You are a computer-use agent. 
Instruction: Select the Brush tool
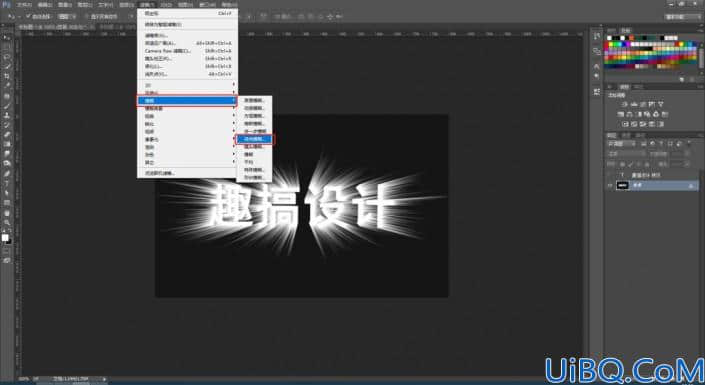coord(7,106)
